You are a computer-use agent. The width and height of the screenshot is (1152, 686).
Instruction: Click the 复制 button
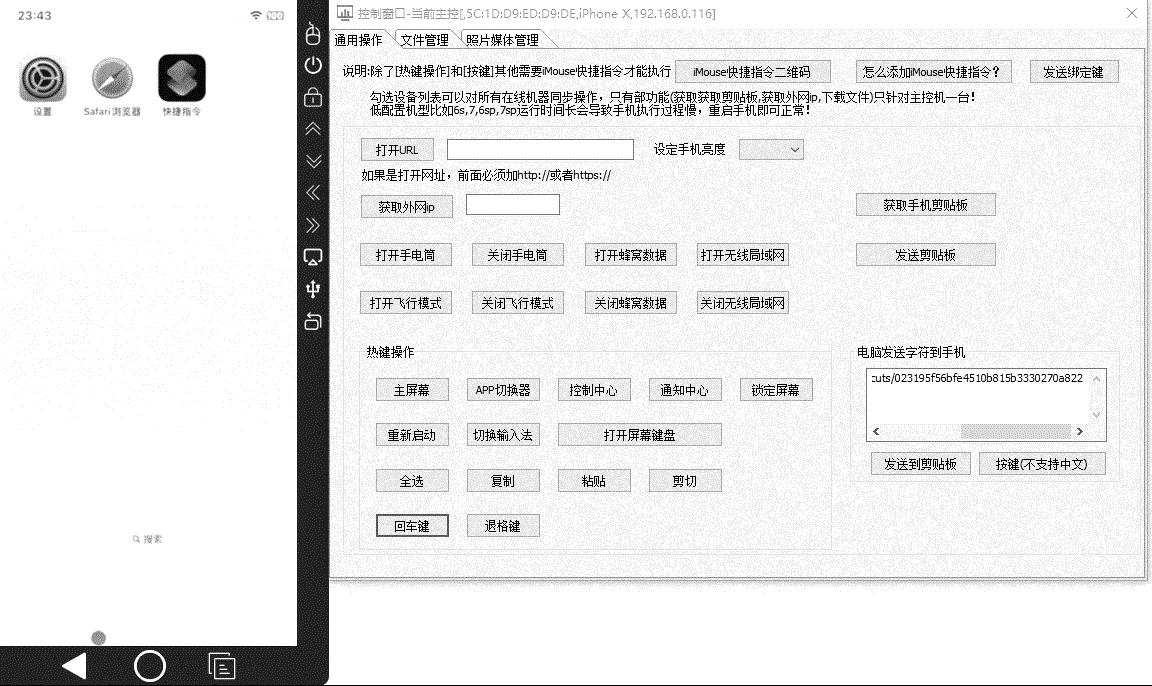(503, 481)
